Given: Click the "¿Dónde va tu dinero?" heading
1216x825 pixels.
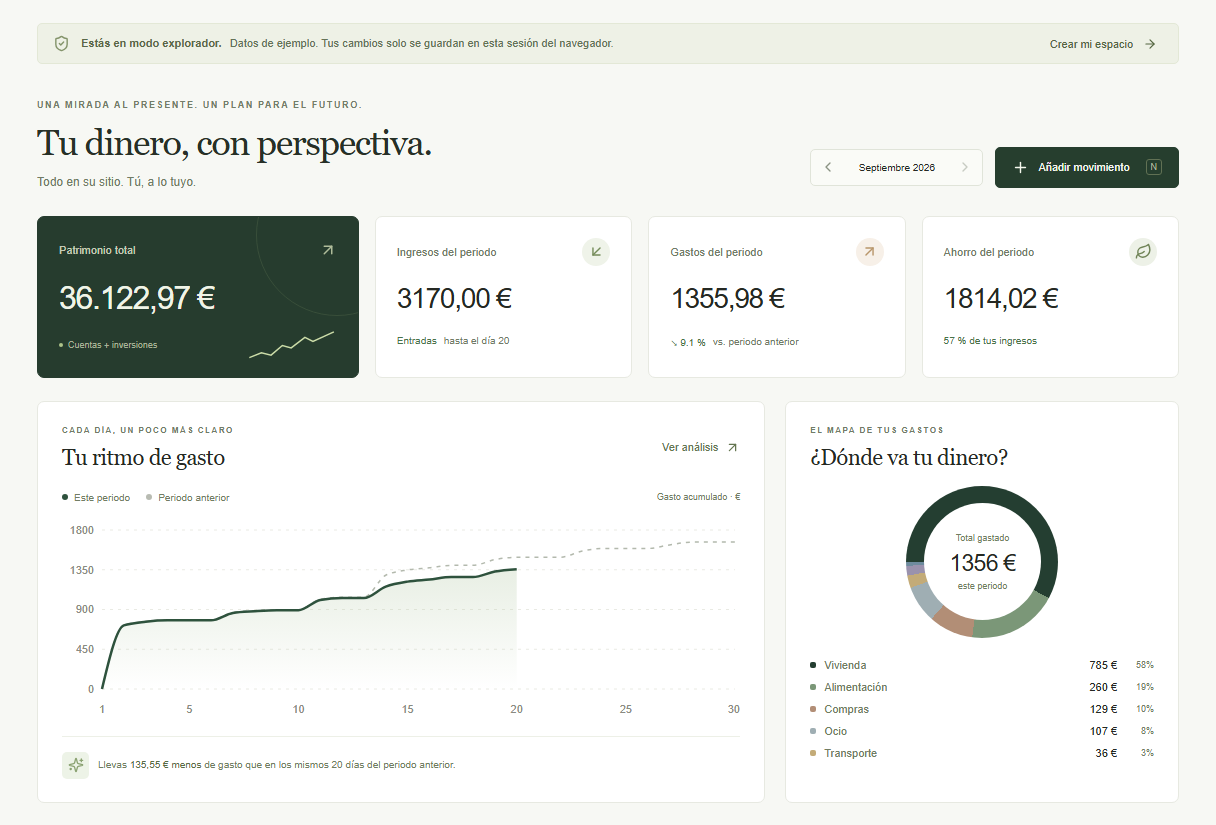Looking at the screenshot, I should [909, 458].
